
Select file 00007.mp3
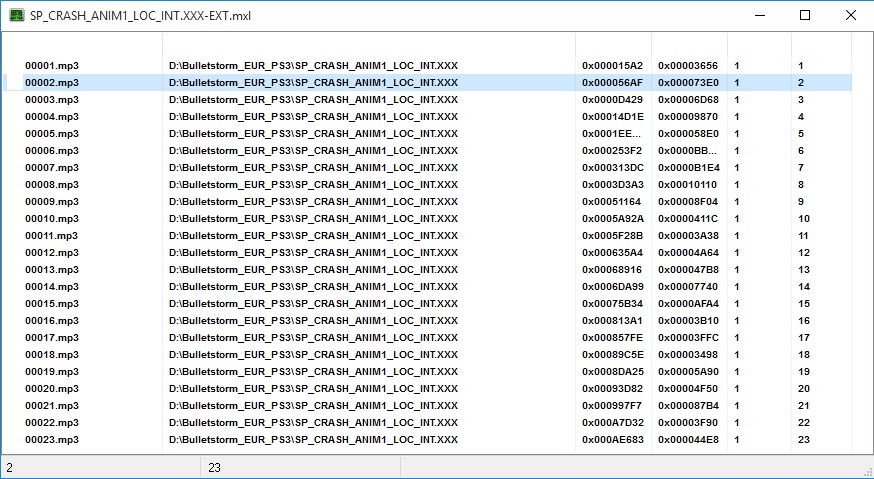(x=52, y=168)
